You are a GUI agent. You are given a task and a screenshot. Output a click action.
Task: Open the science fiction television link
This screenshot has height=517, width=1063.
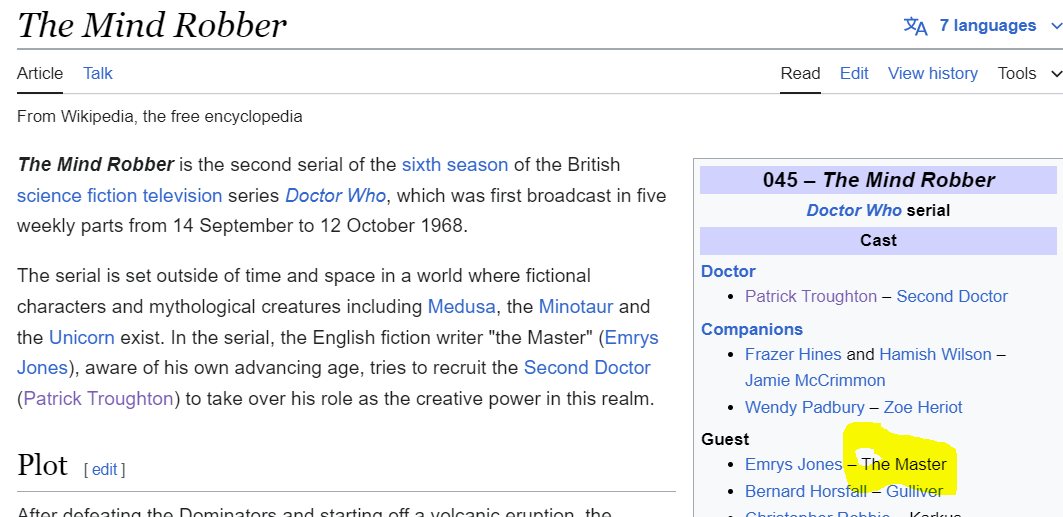[119, 196]
